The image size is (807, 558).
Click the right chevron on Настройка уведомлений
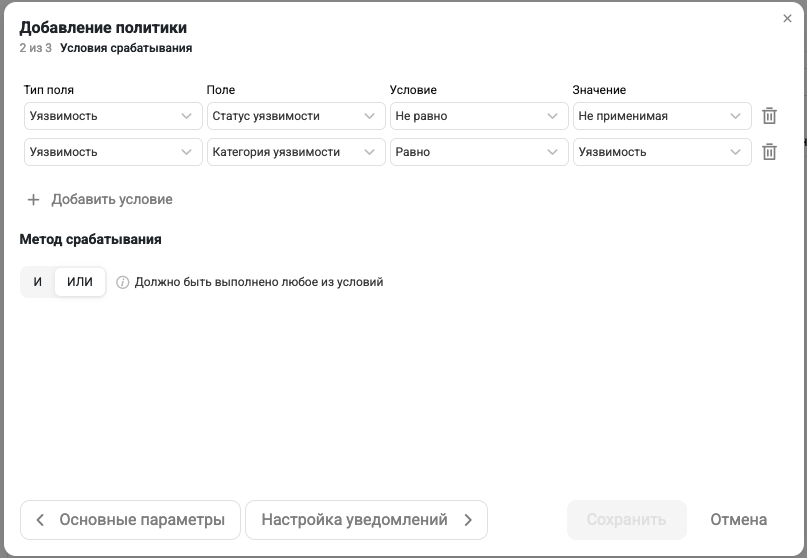(468, 520)
